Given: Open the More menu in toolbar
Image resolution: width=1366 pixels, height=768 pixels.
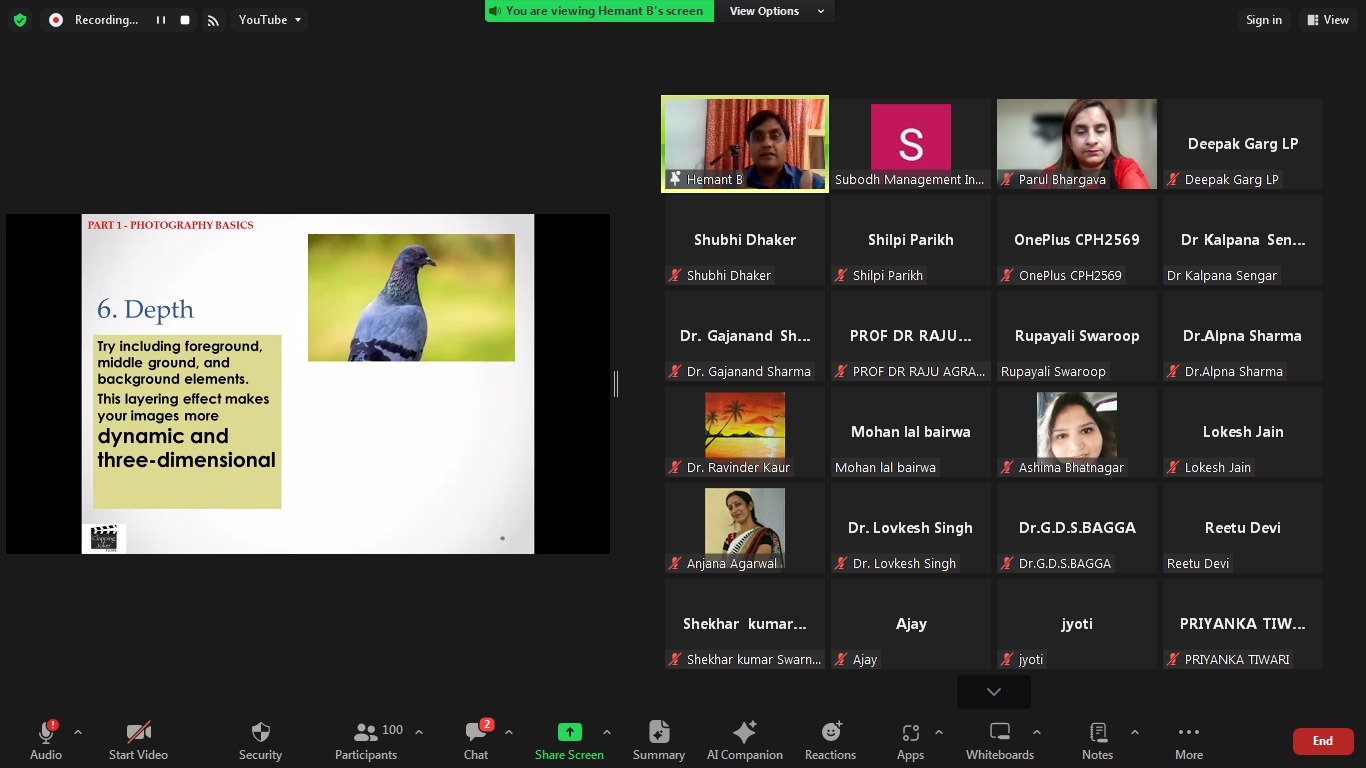Looking at the screenshot, I should tap(1188, 740).
